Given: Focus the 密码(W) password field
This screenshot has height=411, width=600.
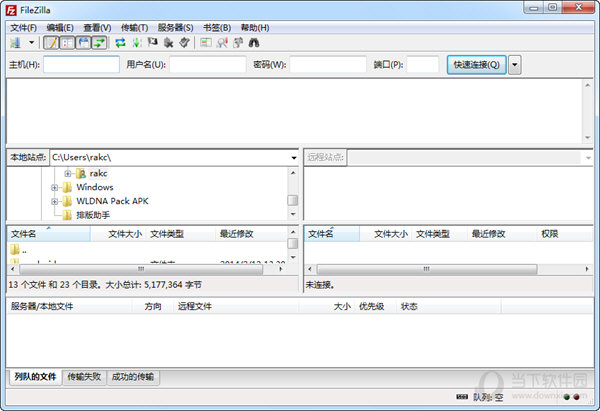Looking at the screenshot, I should 328,64.
